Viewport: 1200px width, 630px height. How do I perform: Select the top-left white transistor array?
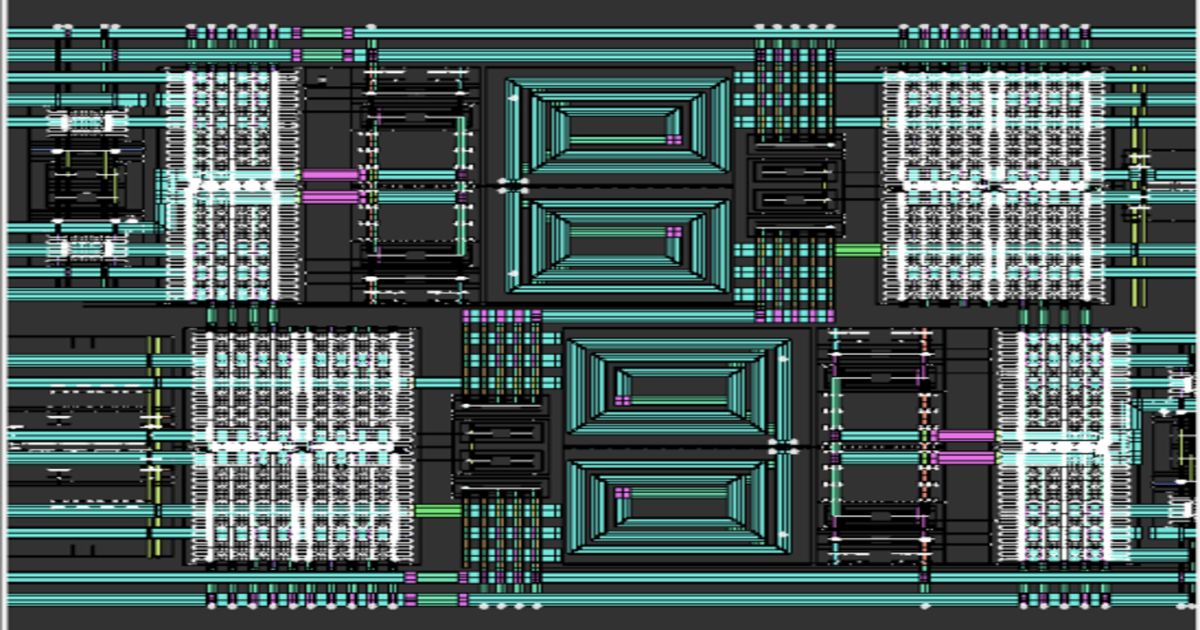[232, 185]
